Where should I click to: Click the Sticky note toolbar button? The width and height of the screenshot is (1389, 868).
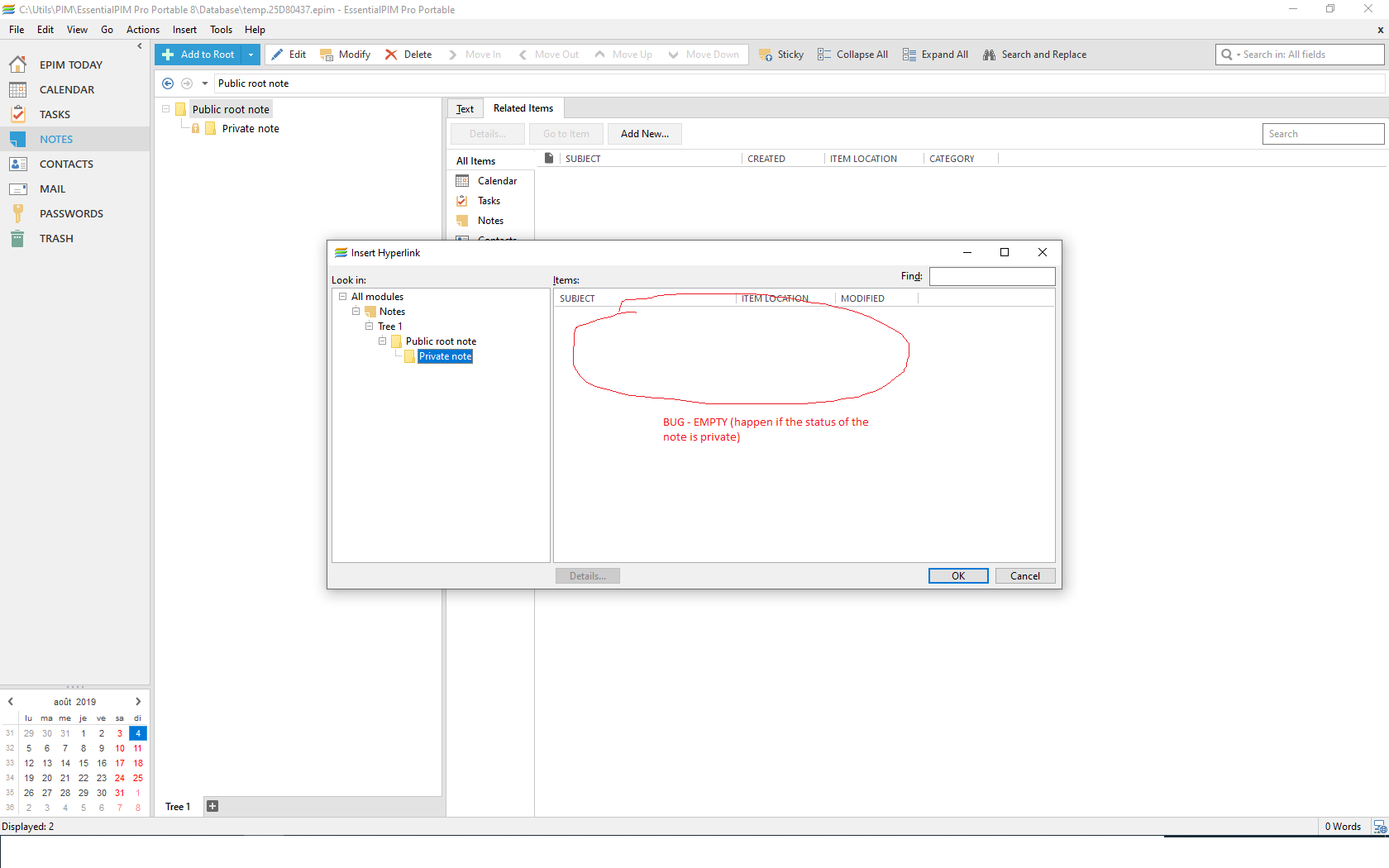point(781,55)
